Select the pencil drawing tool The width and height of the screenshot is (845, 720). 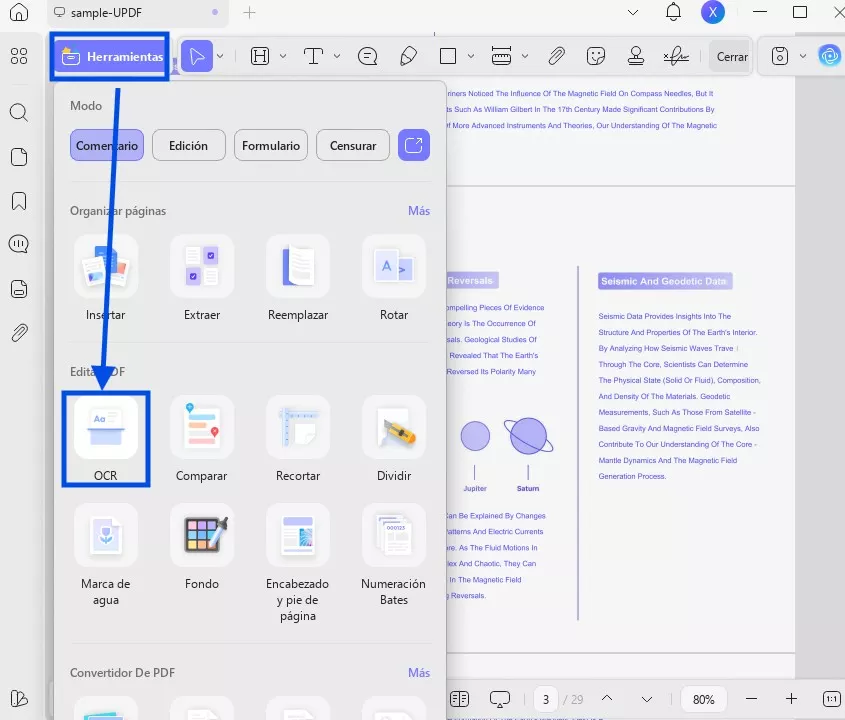pyautogui.click(x=408, y=56)
